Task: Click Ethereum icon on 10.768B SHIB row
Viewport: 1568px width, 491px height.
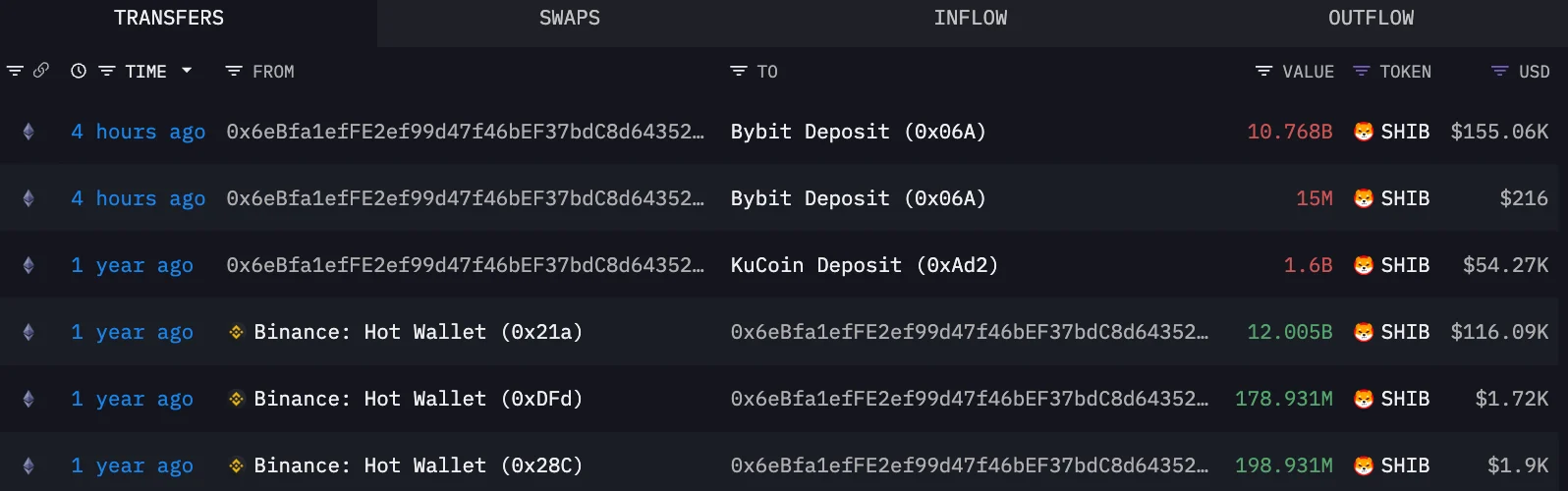Action: point(28,132)
